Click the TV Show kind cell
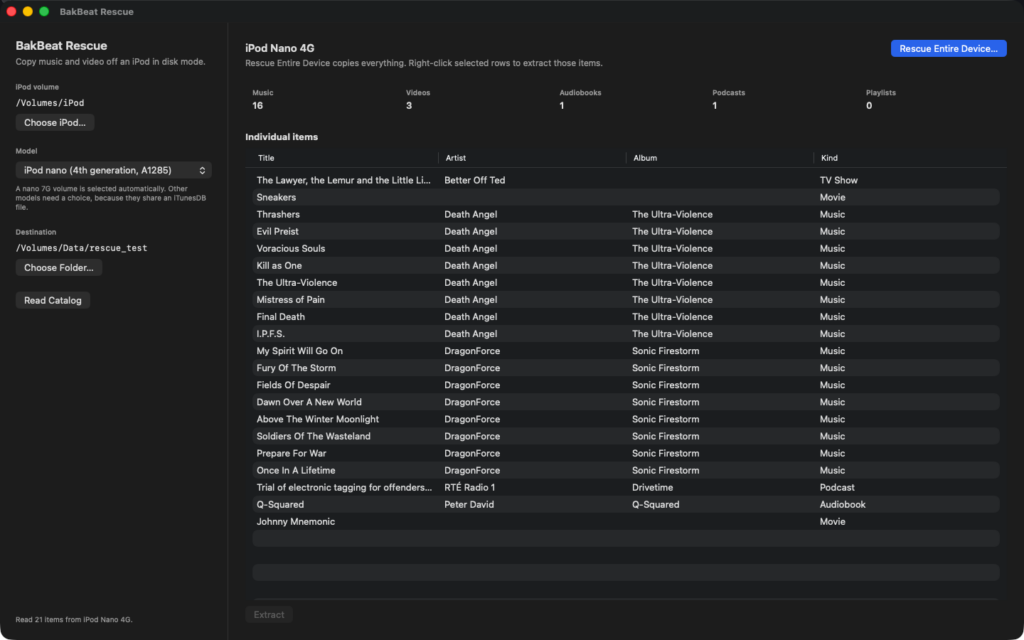This screenshot has width=1024, height=640. click(x=839, y=180)
